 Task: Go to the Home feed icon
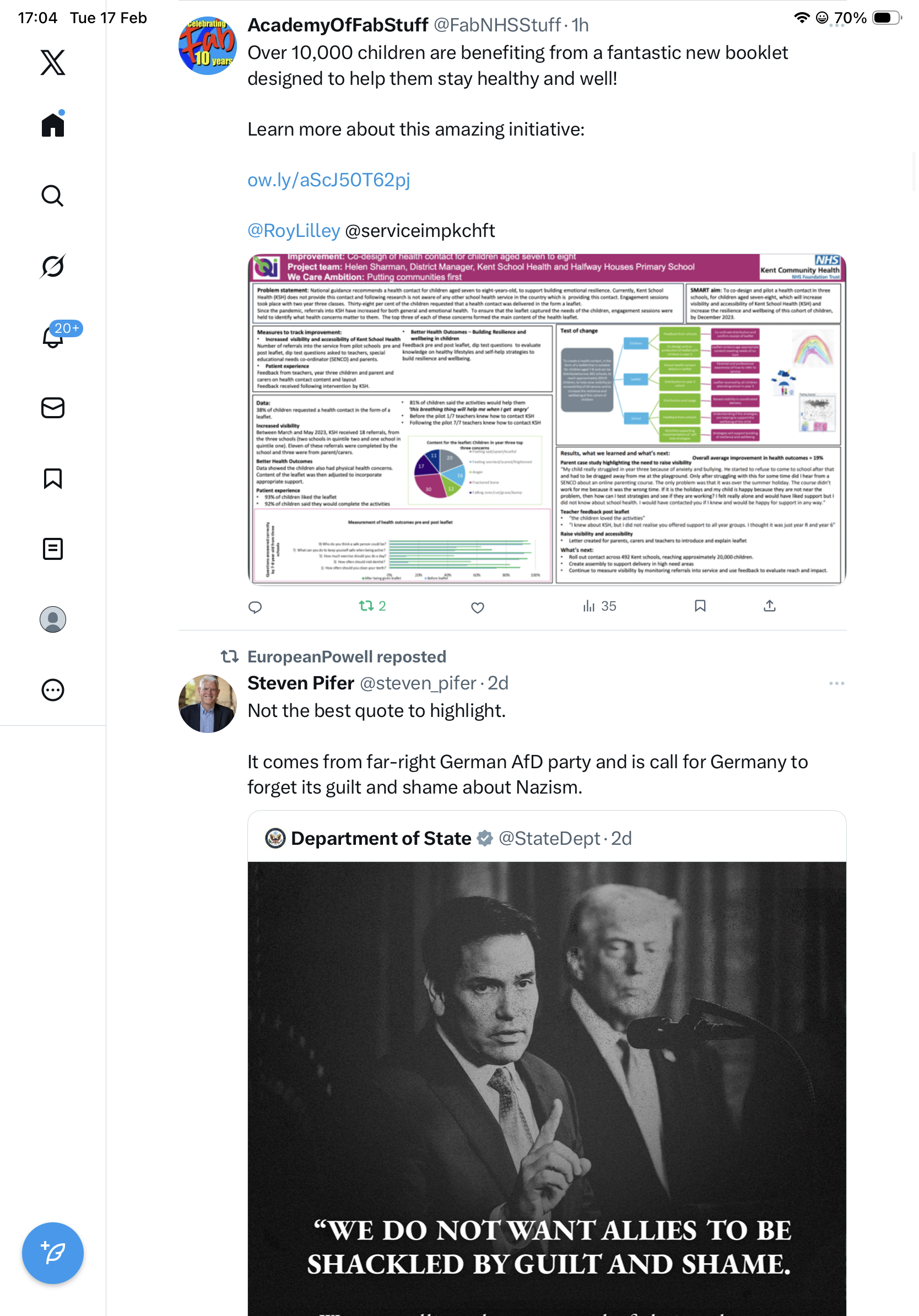pyautogui.click(x=53, y=124)
